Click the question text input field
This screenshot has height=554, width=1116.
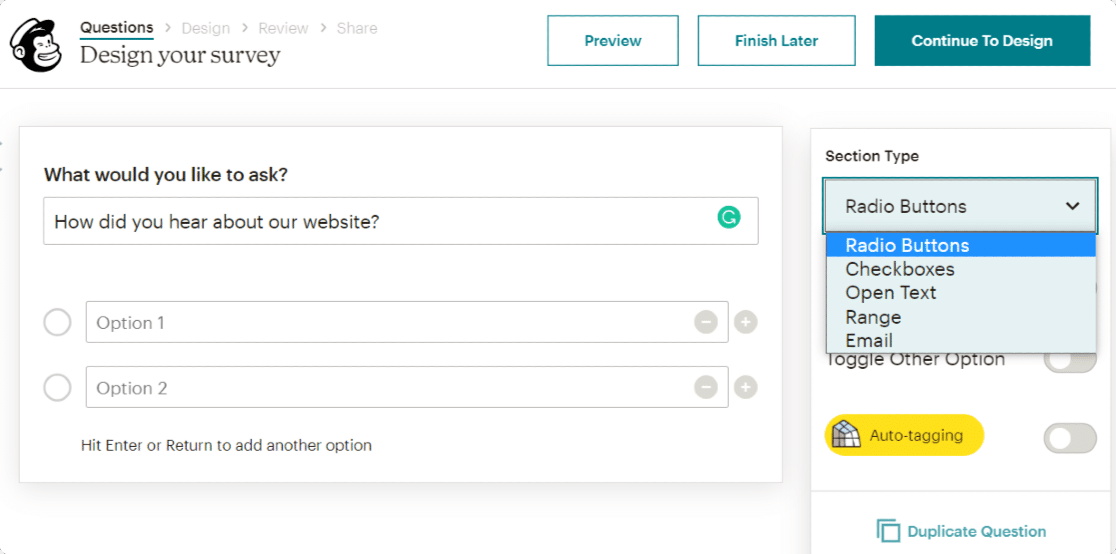[x=401, y=221]
